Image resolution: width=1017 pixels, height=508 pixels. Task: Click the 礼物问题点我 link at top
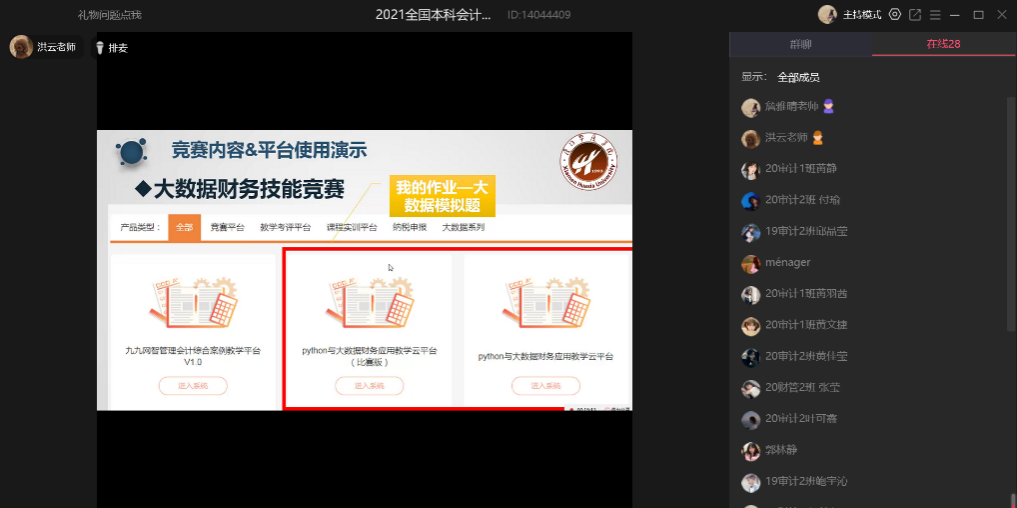click(110, 15)
